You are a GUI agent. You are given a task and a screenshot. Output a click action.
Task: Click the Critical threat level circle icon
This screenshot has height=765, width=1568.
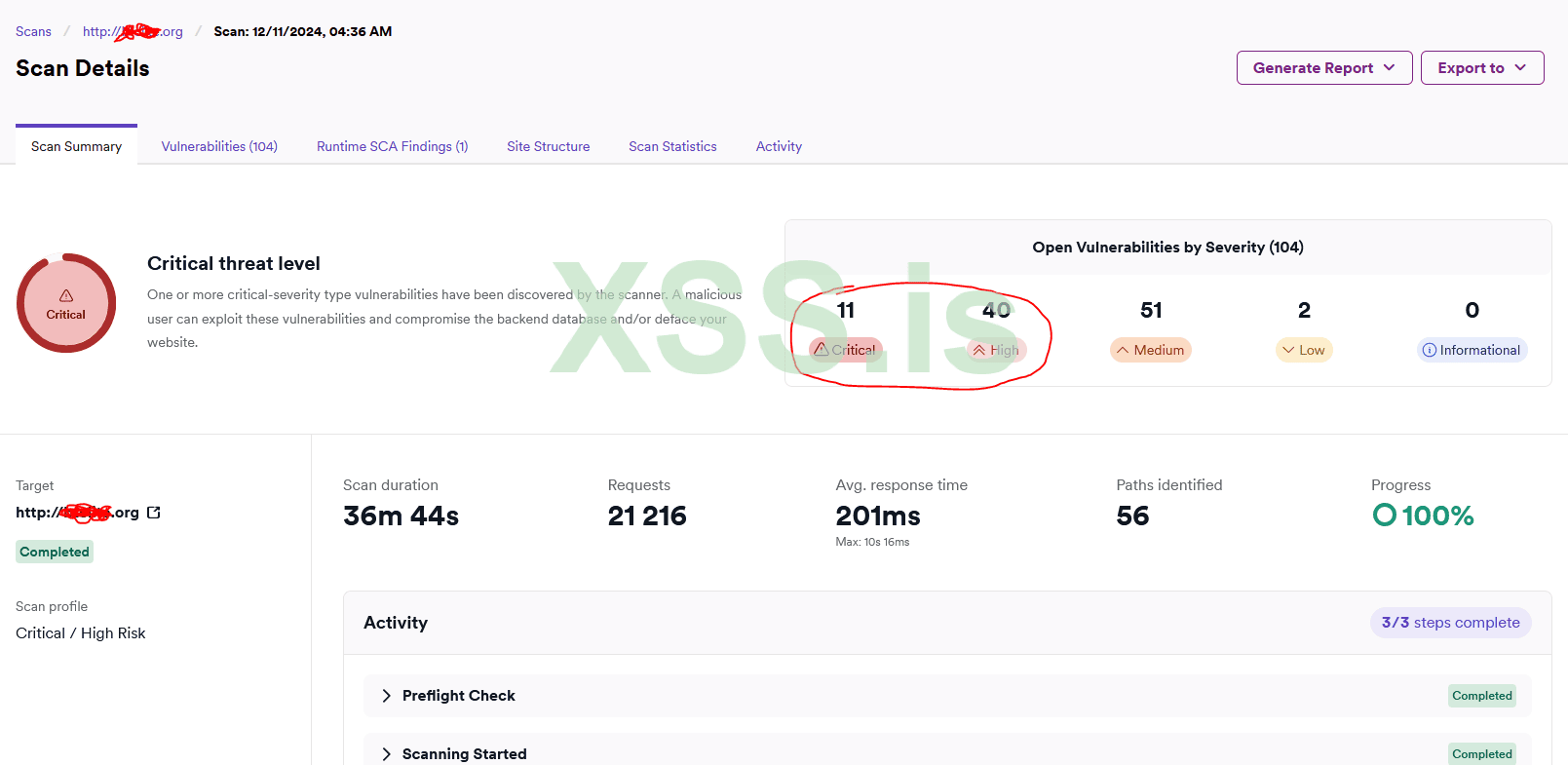pos(66,303)
